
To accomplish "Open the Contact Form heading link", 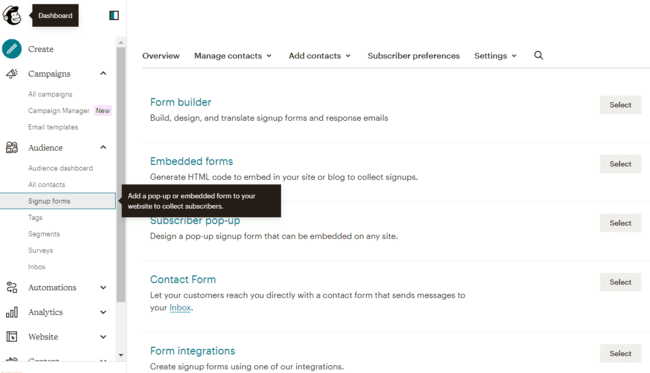I will pyautogui.click(x=183, y=279).
